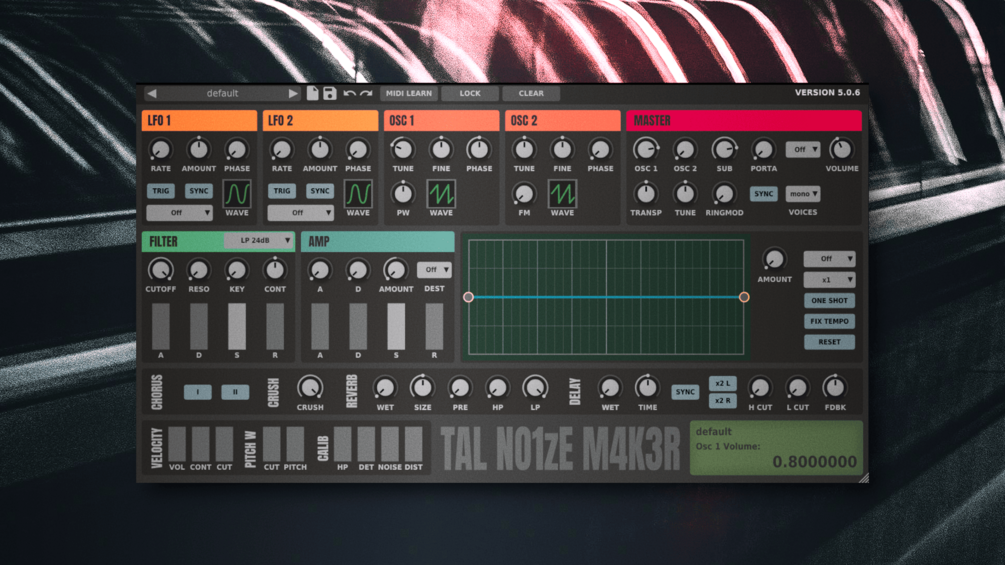Change the OSC 2 waveform icon

[562, 193]
